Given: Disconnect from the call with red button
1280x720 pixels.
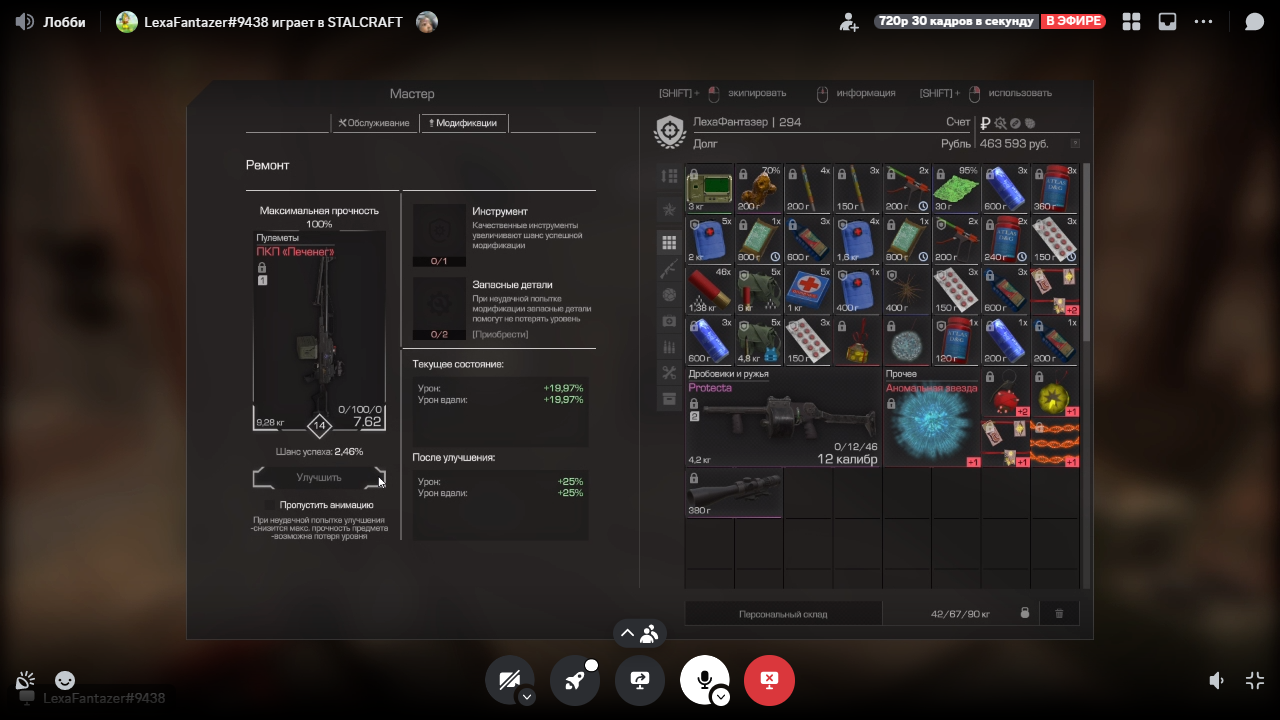Looking at the screenshot, I should point(769,680).
